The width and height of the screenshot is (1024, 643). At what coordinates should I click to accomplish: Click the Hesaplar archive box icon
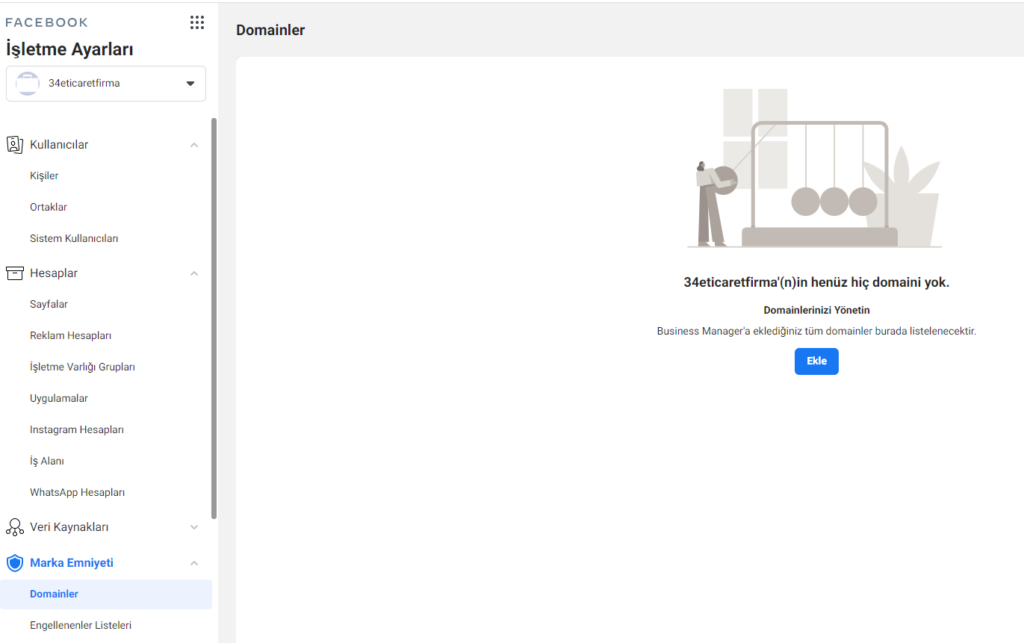(14, 273)
